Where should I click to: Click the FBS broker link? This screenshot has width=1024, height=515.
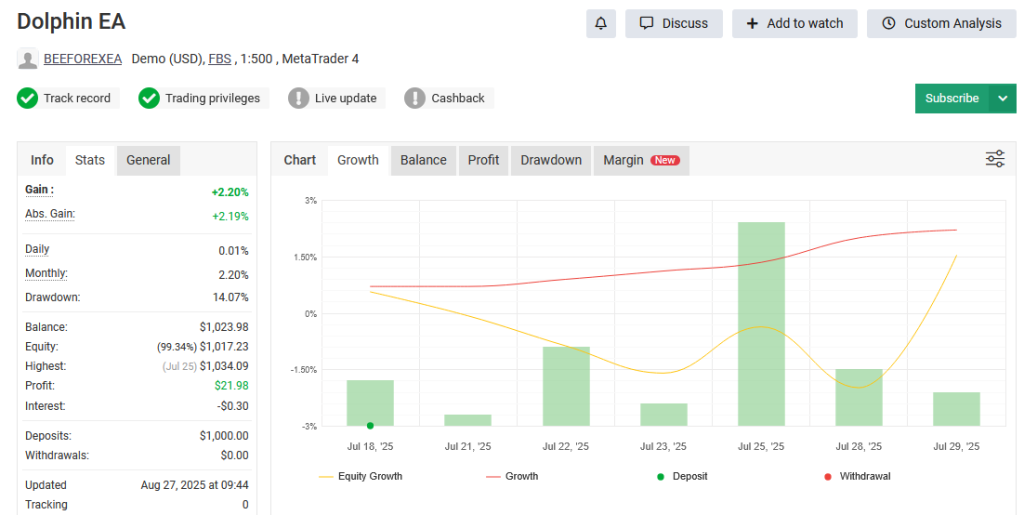point(220,59)
